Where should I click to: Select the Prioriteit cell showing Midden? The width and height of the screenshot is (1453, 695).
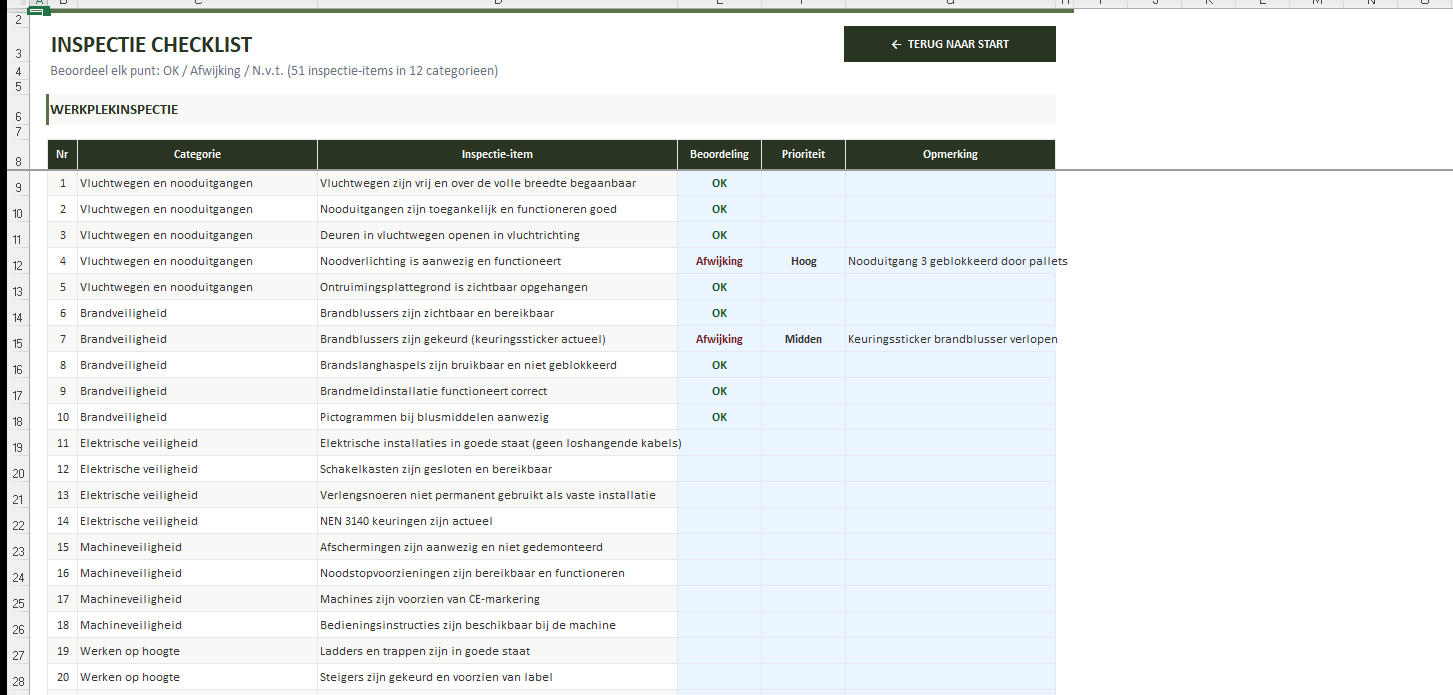pyautogui.click(x=803, y=339)
